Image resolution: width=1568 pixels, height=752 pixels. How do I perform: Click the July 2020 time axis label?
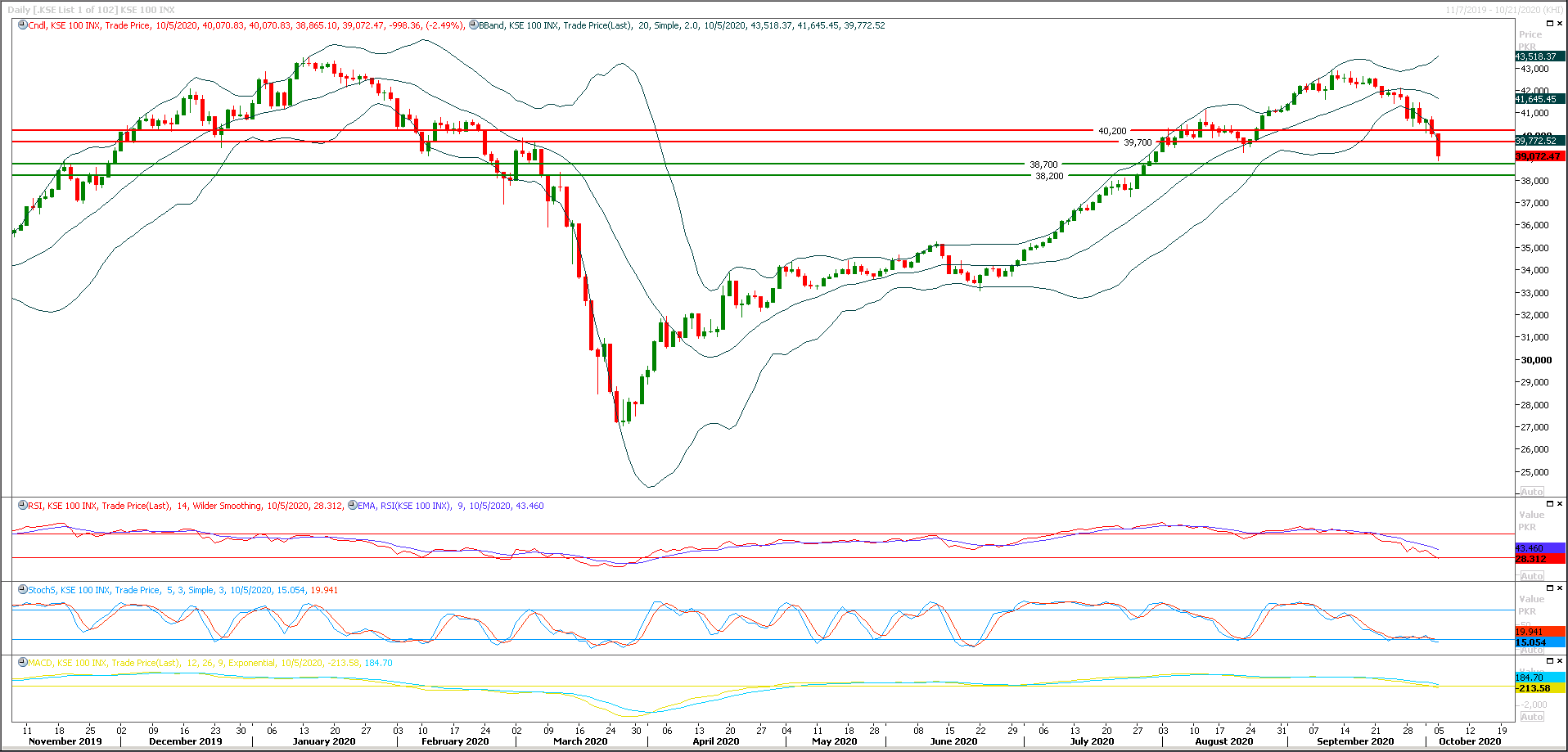pyautogui.click(x=1093, y=741)
